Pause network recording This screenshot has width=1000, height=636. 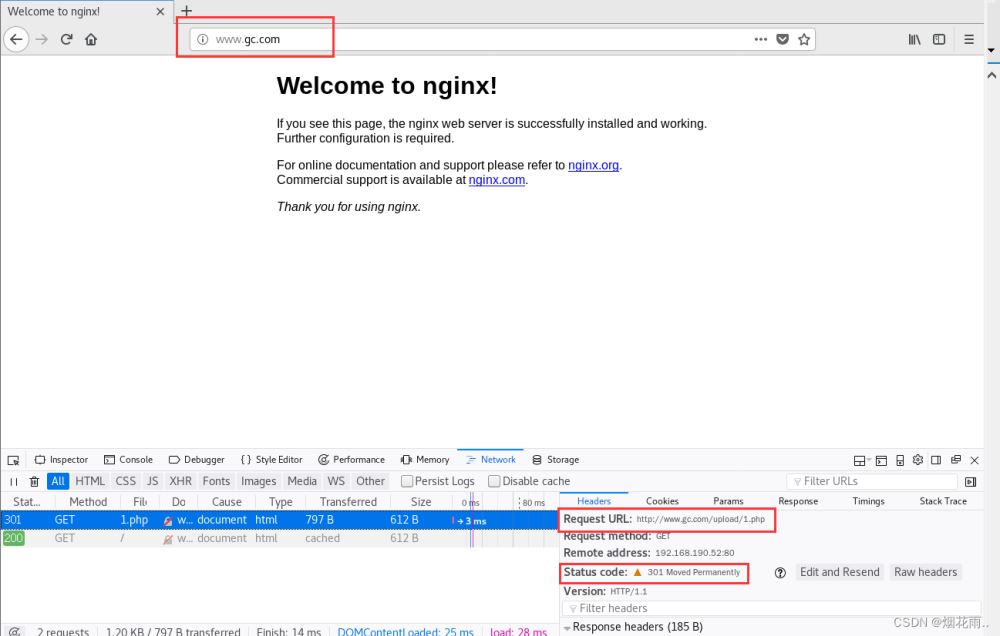[x=13, y=482]
